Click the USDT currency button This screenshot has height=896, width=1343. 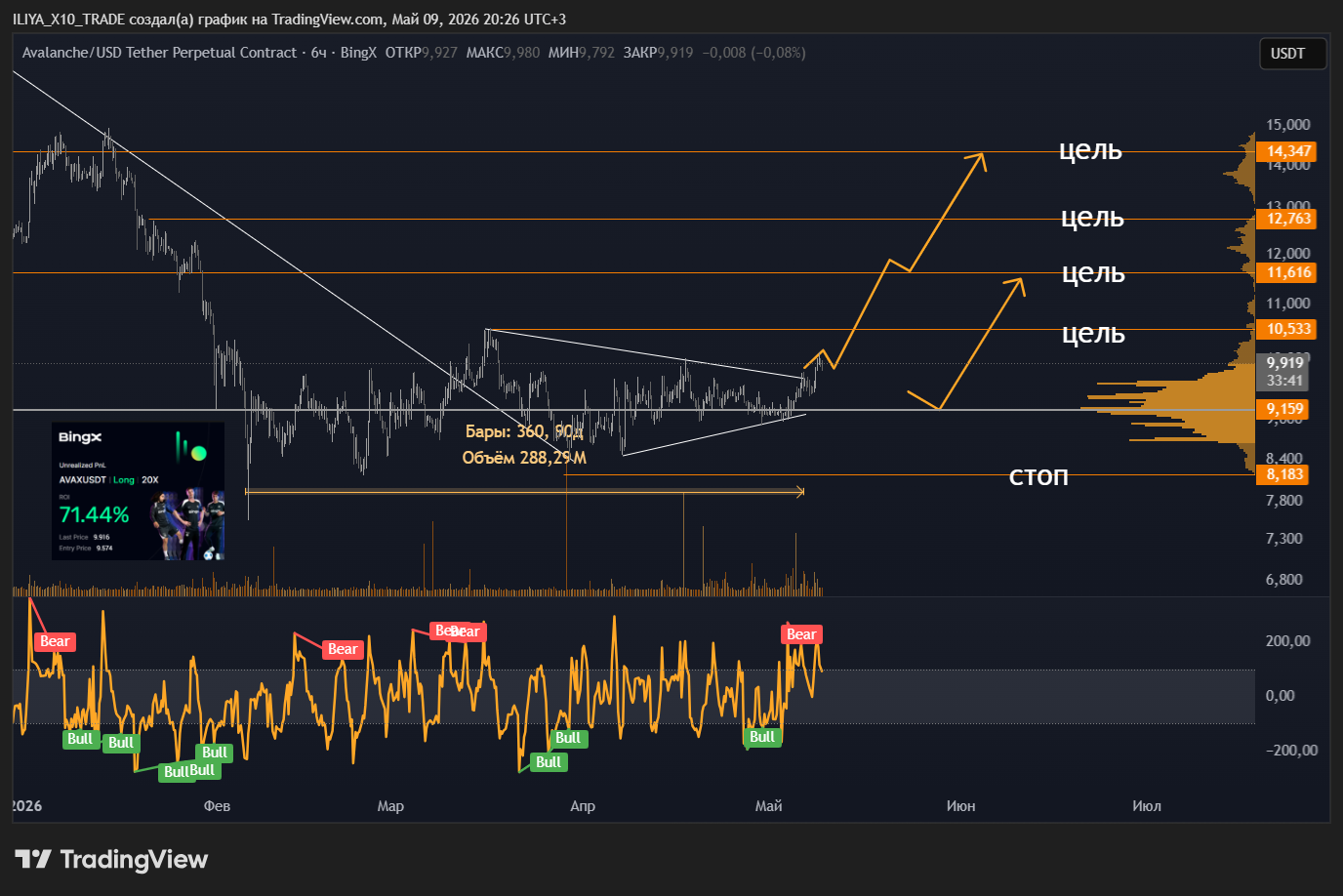(x=1291, y=54)
